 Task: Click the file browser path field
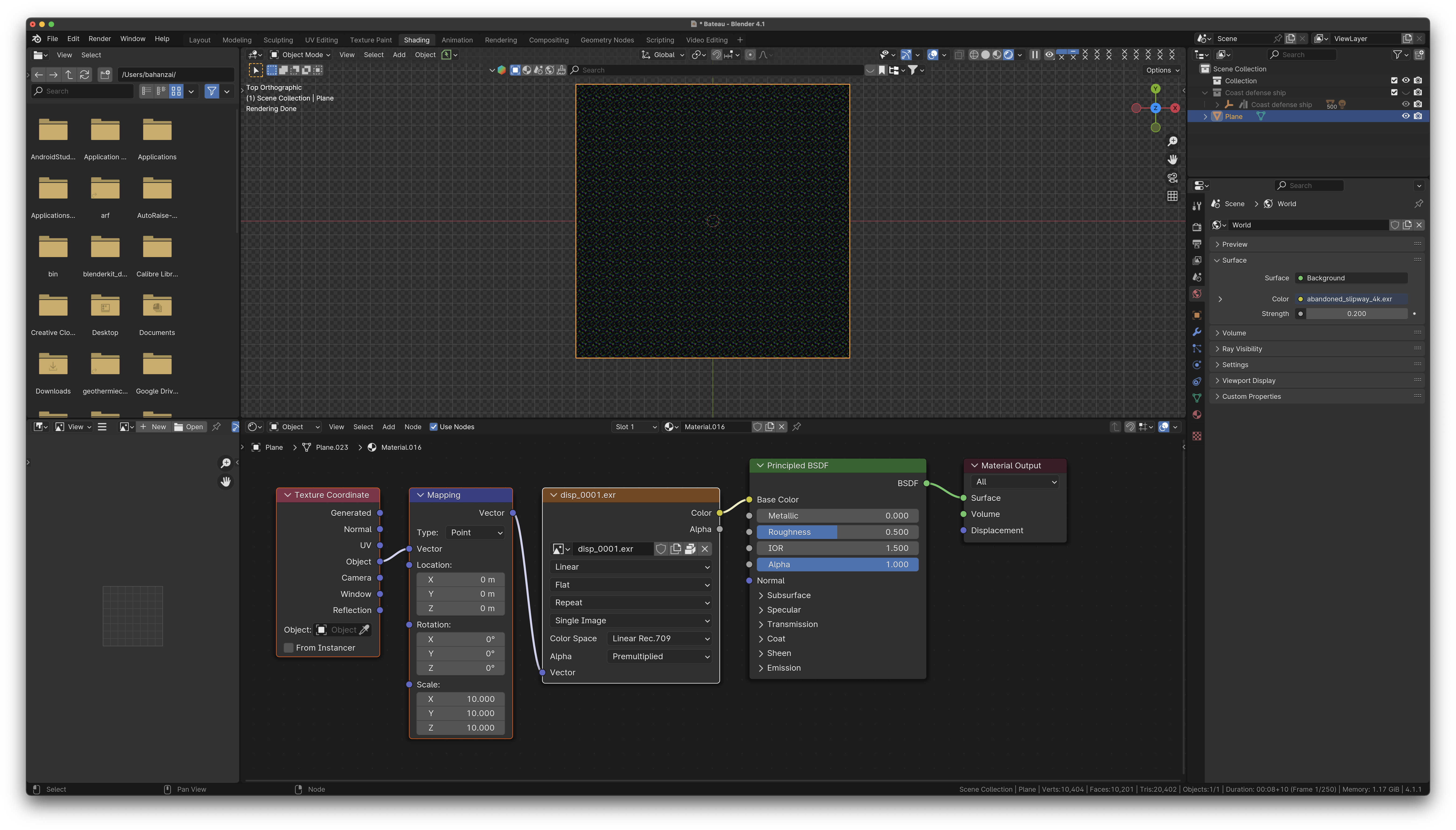[x=176, y=75]
